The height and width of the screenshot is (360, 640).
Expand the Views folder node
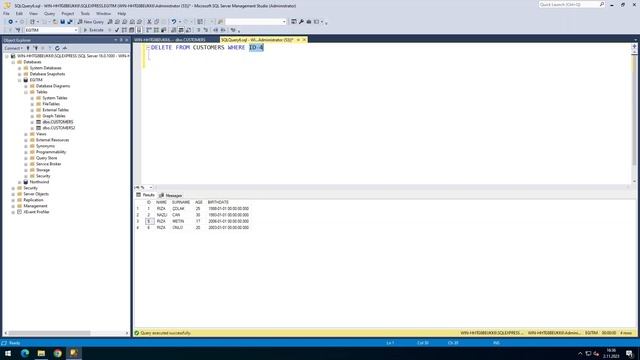26,134
